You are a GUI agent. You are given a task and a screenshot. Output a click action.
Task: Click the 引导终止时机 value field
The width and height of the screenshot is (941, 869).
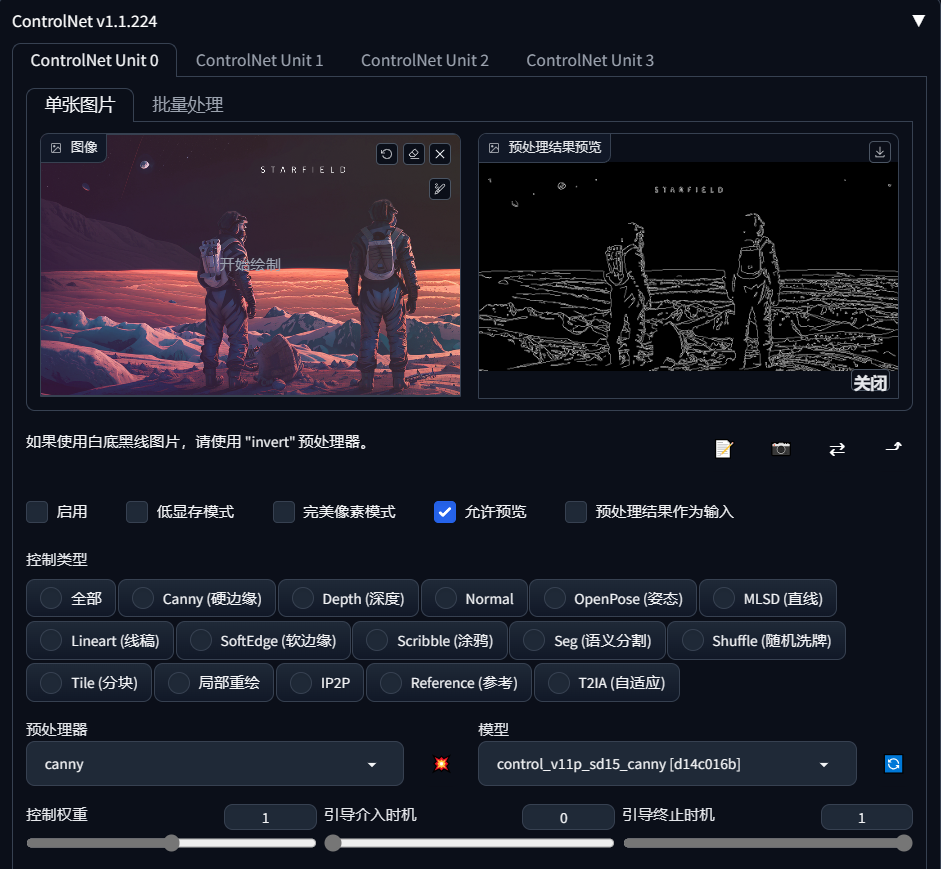click(x=867, y=817)
